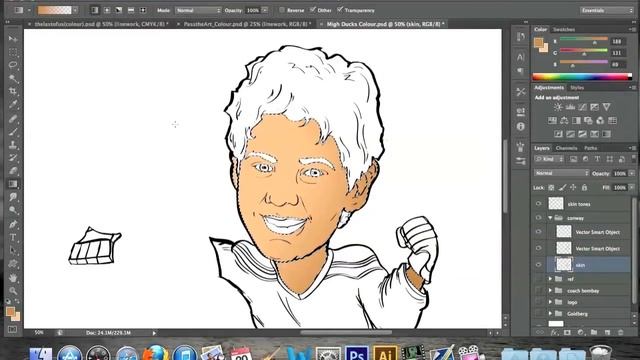This screenshot has height=360, width=640.
Task: Expand the ref group
Action: point(550,279)
